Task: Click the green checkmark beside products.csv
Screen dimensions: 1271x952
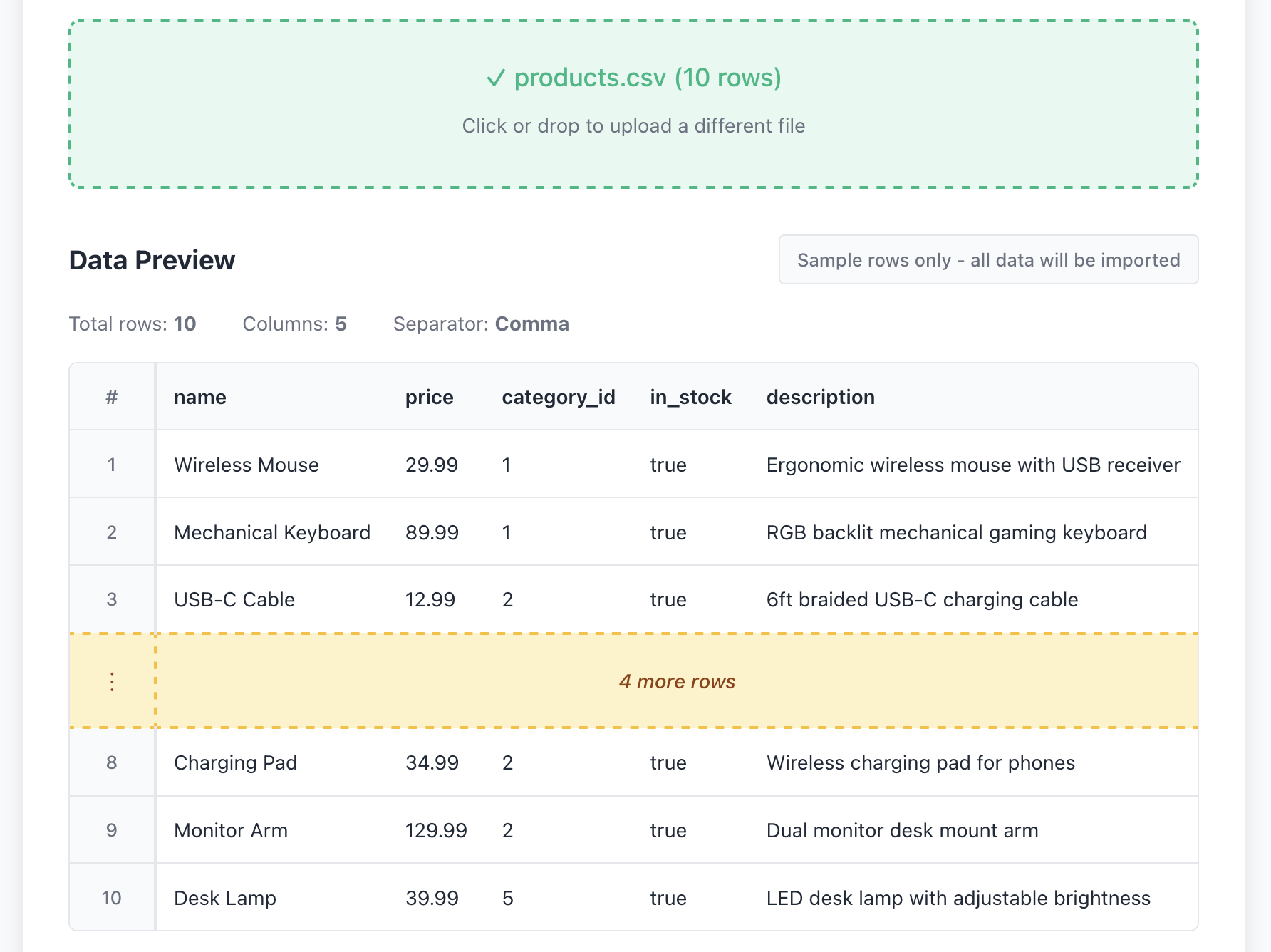Action: pyautogui.click(x=497, y=78)
